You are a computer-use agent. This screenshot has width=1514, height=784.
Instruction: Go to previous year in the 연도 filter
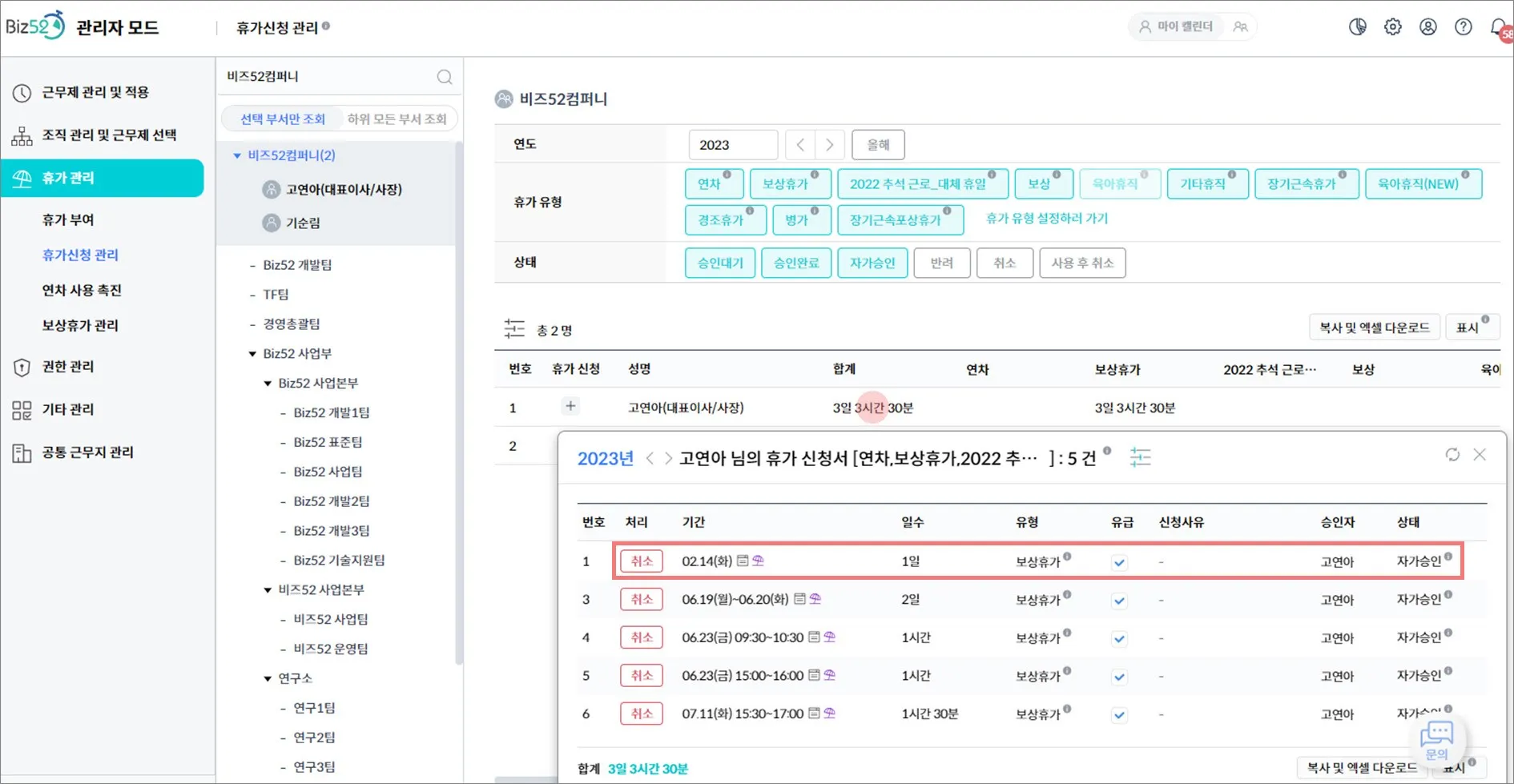(x=800, y=145)
